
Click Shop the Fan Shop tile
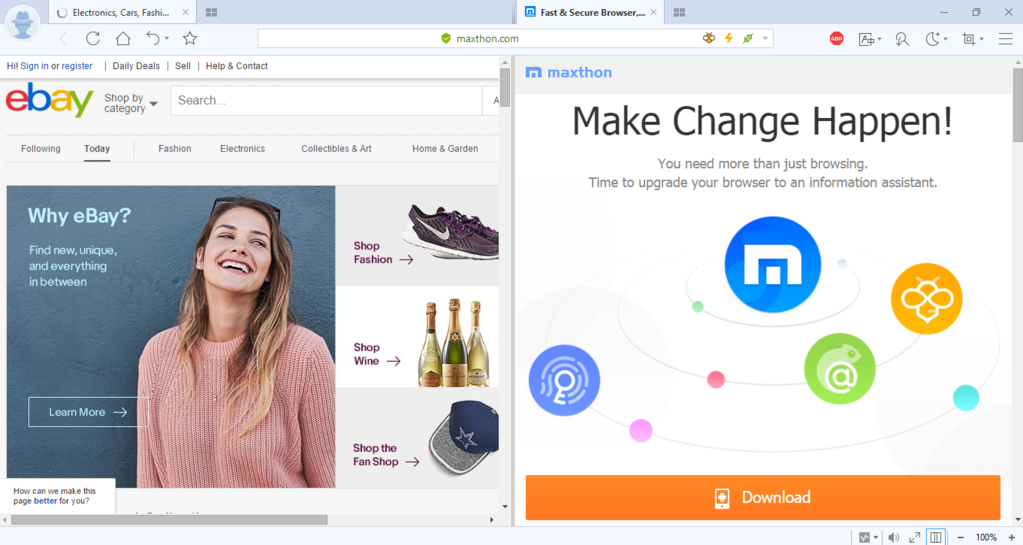coord(418,438)
